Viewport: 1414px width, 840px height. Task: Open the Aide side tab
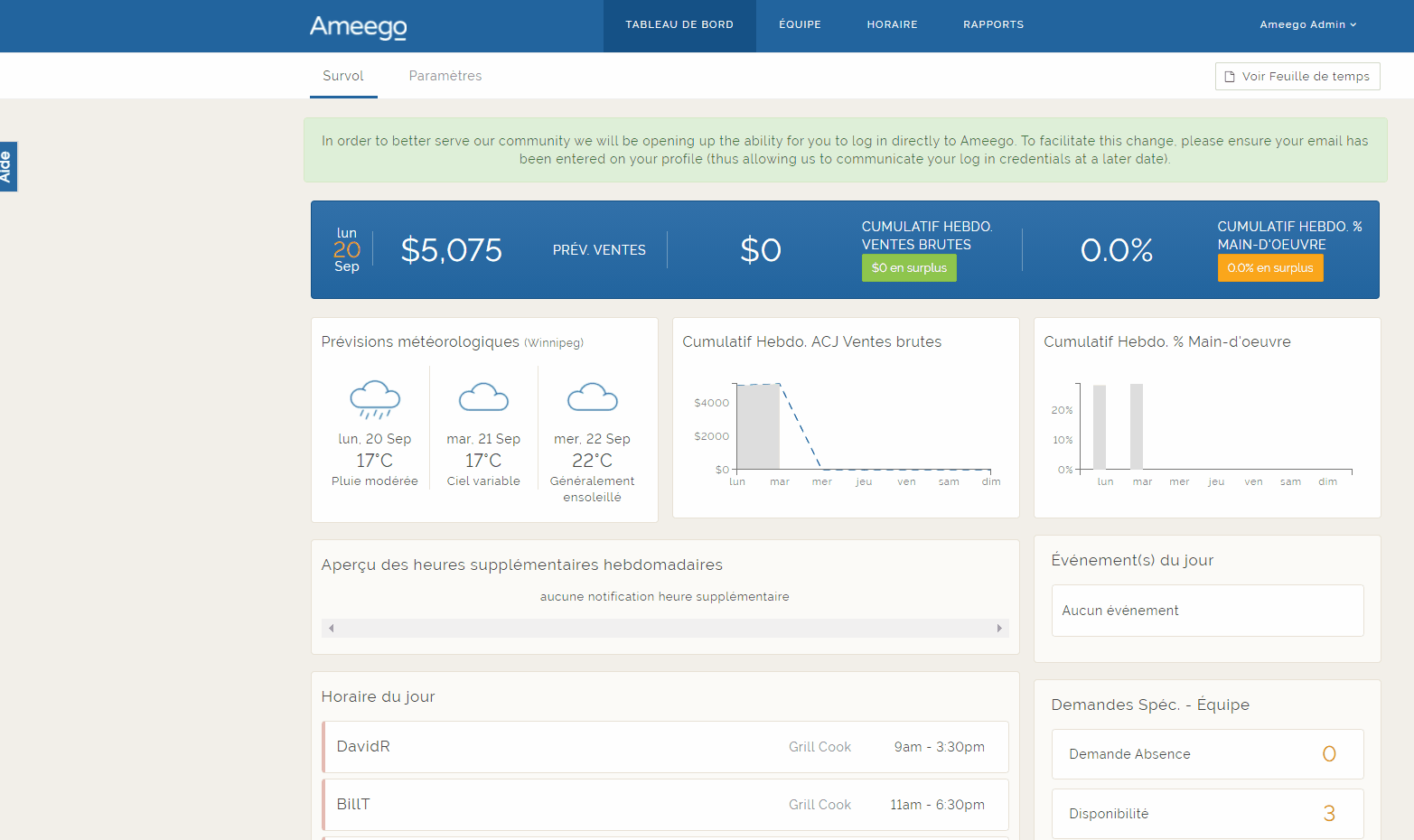[x=7, y=166]
